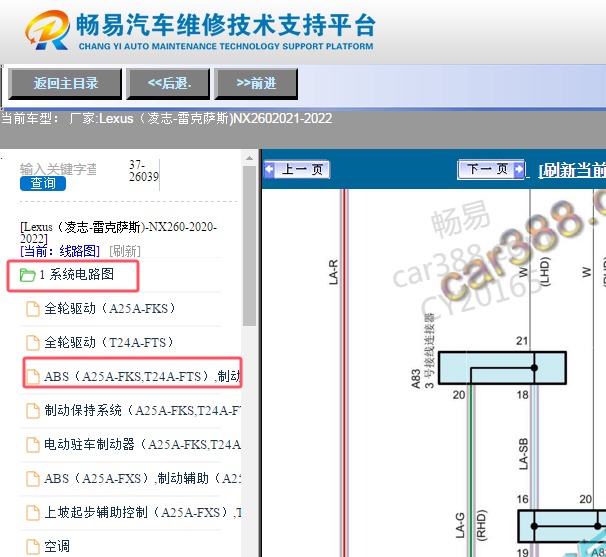Open next page with 下一页 button
The height and width of the screenshot is (557, 606).
tap(491, 169)
